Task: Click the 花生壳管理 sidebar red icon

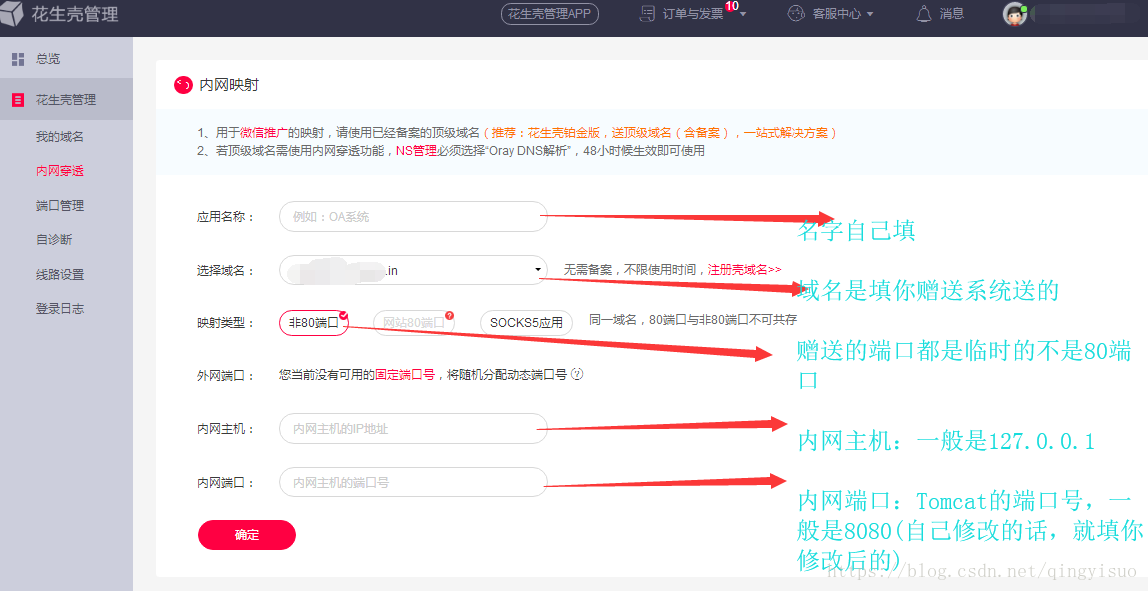Action: [x=18, y=100]
